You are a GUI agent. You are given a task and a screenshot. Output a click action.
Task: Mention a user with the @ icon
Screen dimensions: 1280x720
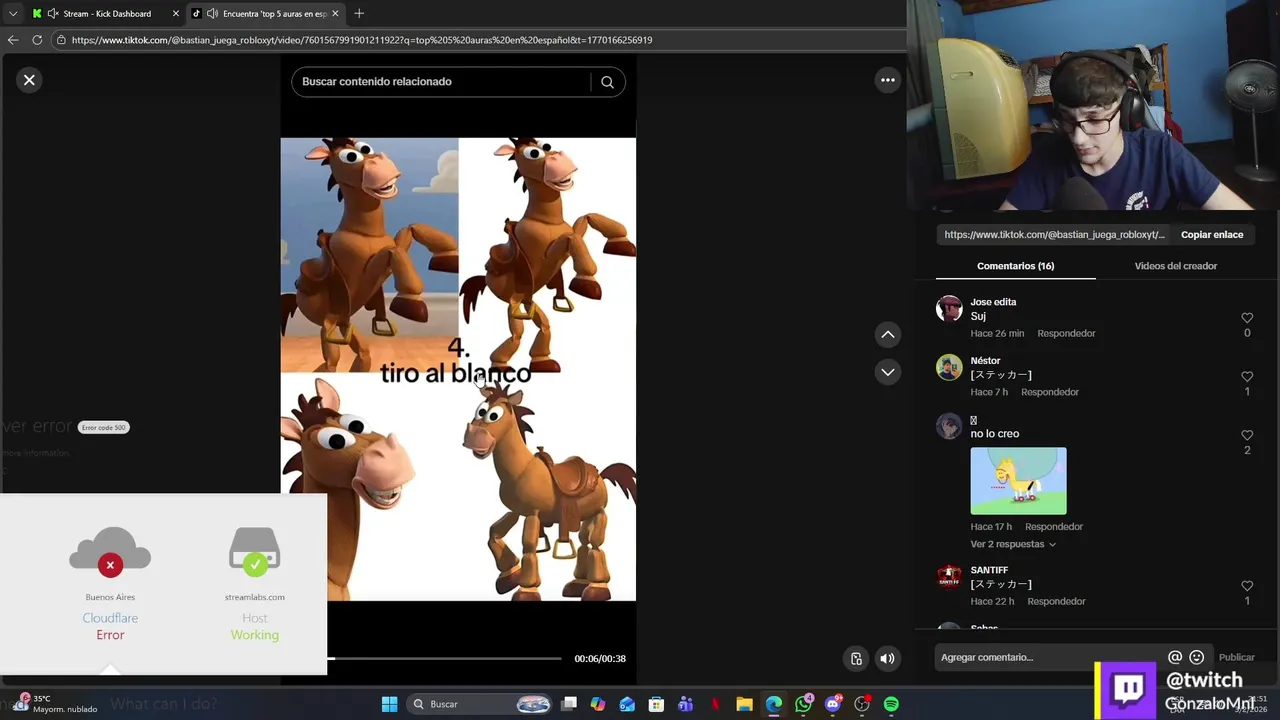click(1175, 657)
